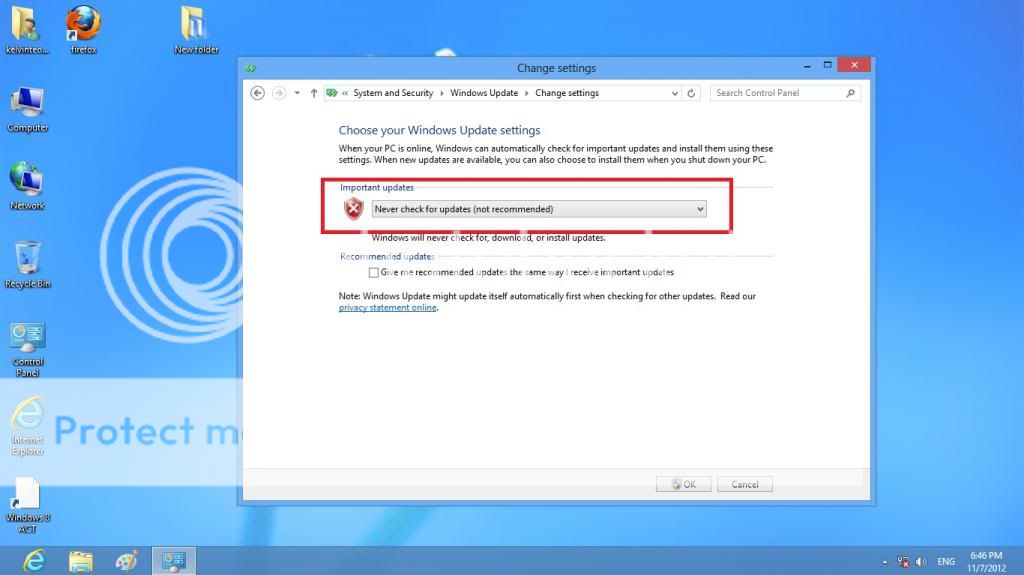1024x575 pixels.
Task: Open the privacy statement online link
Action: pos(387,308)
